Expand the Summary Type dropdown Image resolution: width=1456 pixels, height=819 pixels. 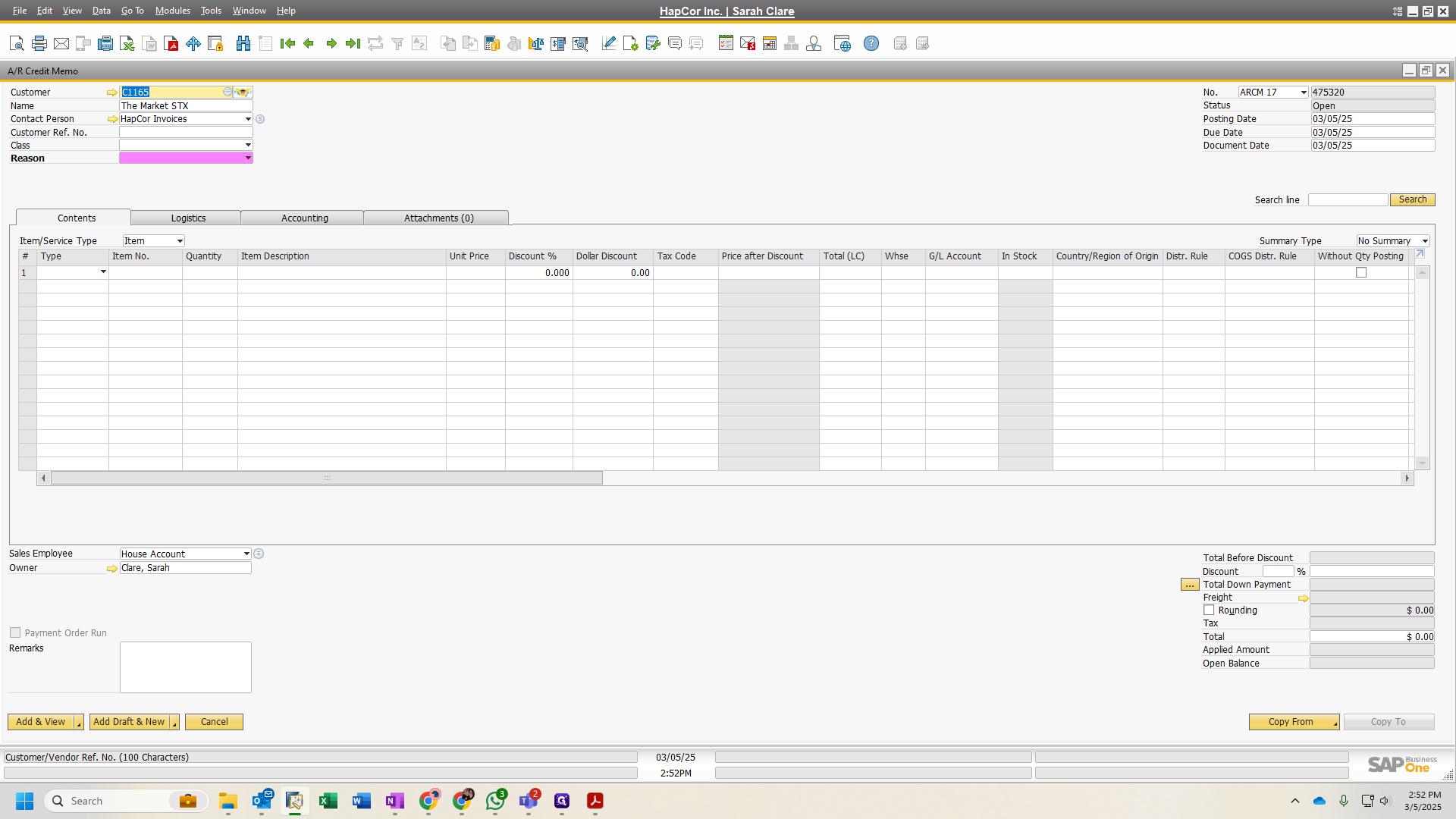click(x=1425, y=241)
